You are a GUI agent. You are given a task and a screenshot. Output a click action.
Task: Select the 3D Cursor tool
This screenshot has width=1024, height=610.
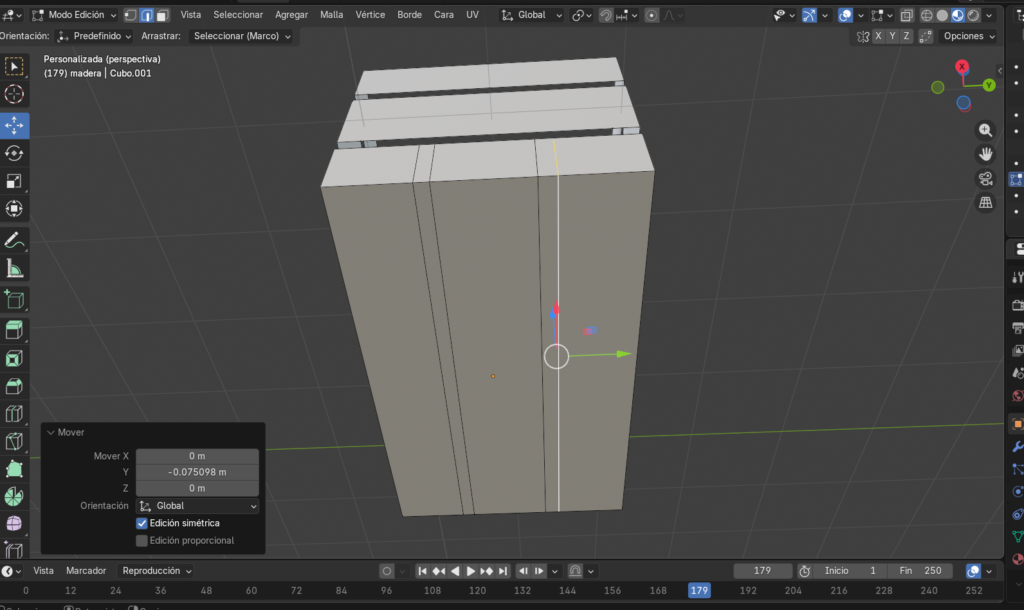tap(15, 94)
